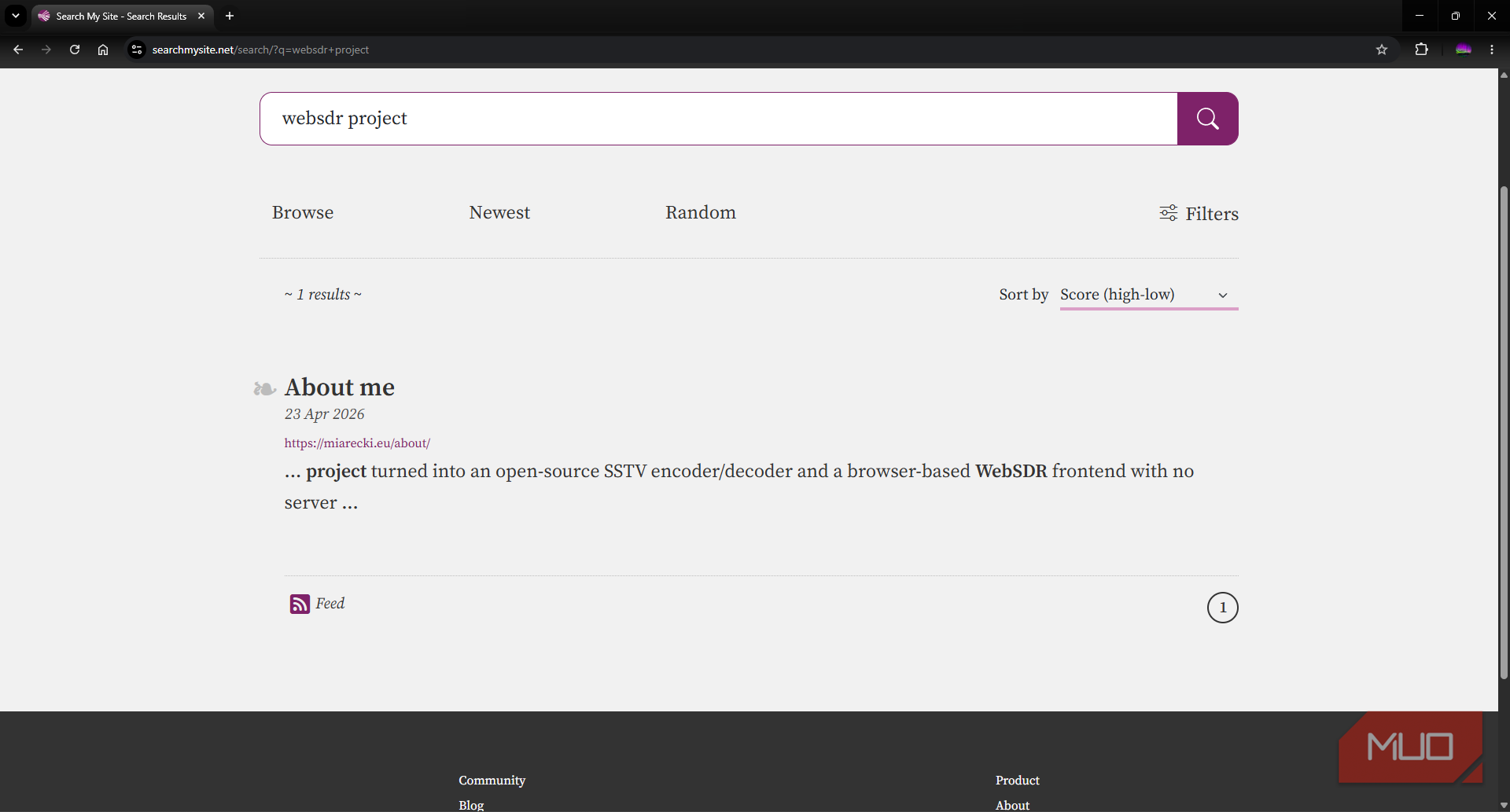The height and width of the screenshot is (812, 1510).
Task: Go to the Random section
Action: click(x=701, y=212)
